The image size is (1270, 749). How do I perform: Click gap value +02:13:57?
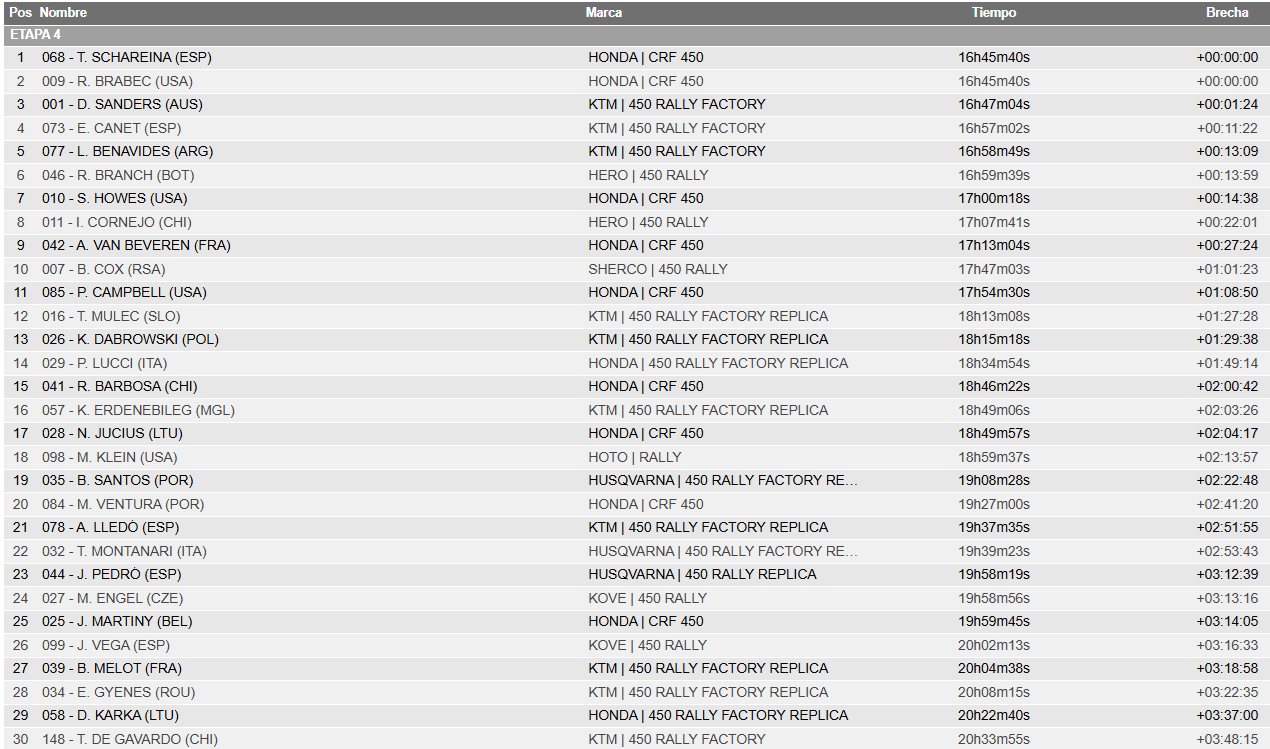point(1227,457)
